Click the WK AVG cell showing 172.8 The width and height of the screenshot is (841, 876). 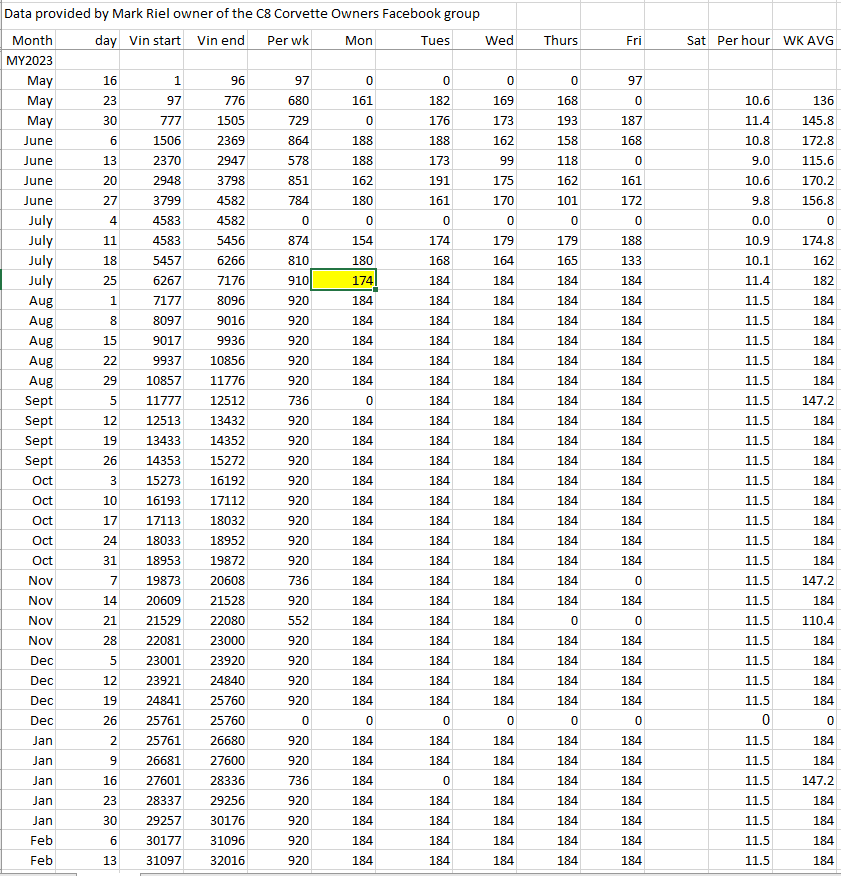[808, 141]
